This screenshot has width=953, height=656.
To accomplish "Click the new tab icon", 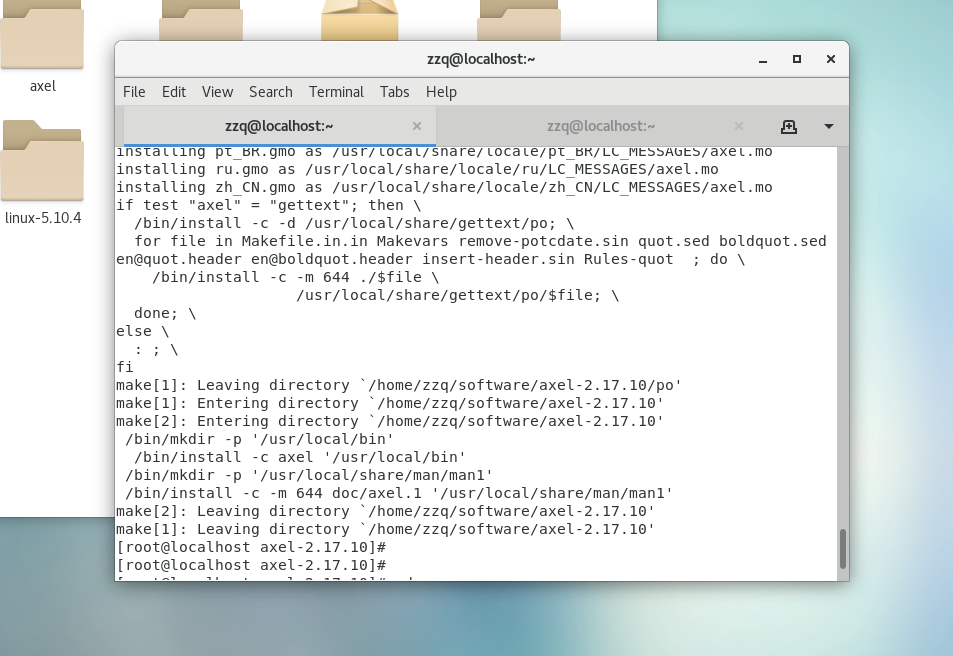I will coord(789,126).
